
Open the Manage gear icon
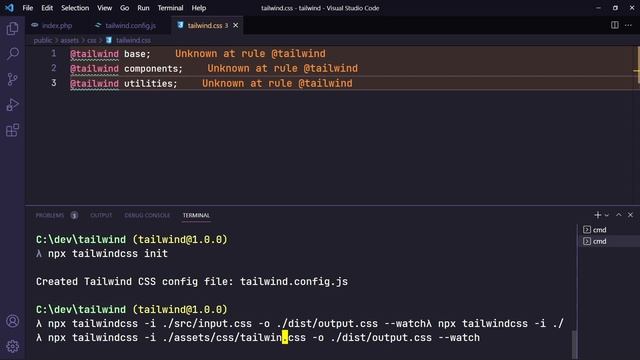(x=12, y=346)
